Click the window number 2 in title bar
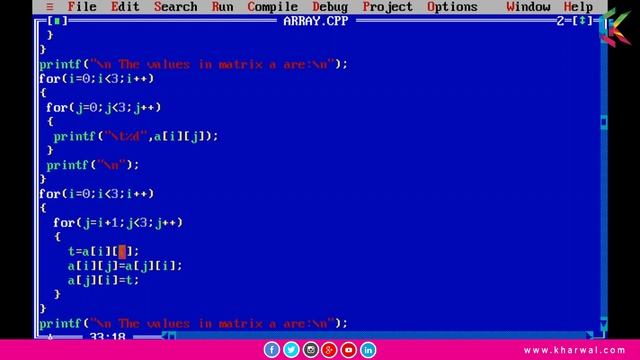 (x=560, y=21)
